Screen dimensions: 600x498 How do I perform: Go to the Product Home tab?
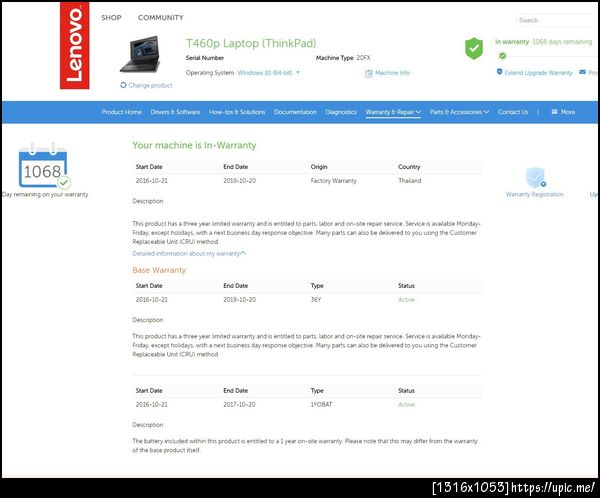pyautogui.click(x=121, y=112)
